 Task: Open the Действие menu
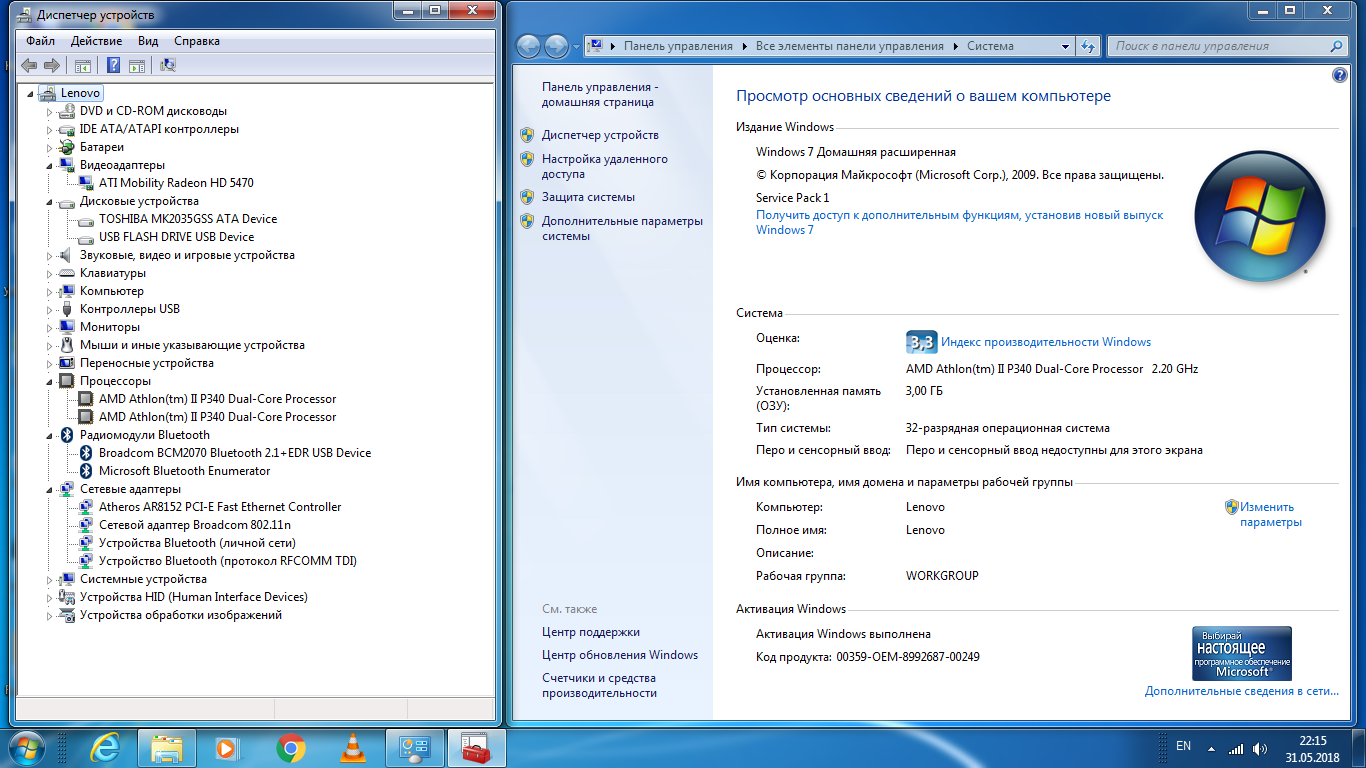(96, 41)
